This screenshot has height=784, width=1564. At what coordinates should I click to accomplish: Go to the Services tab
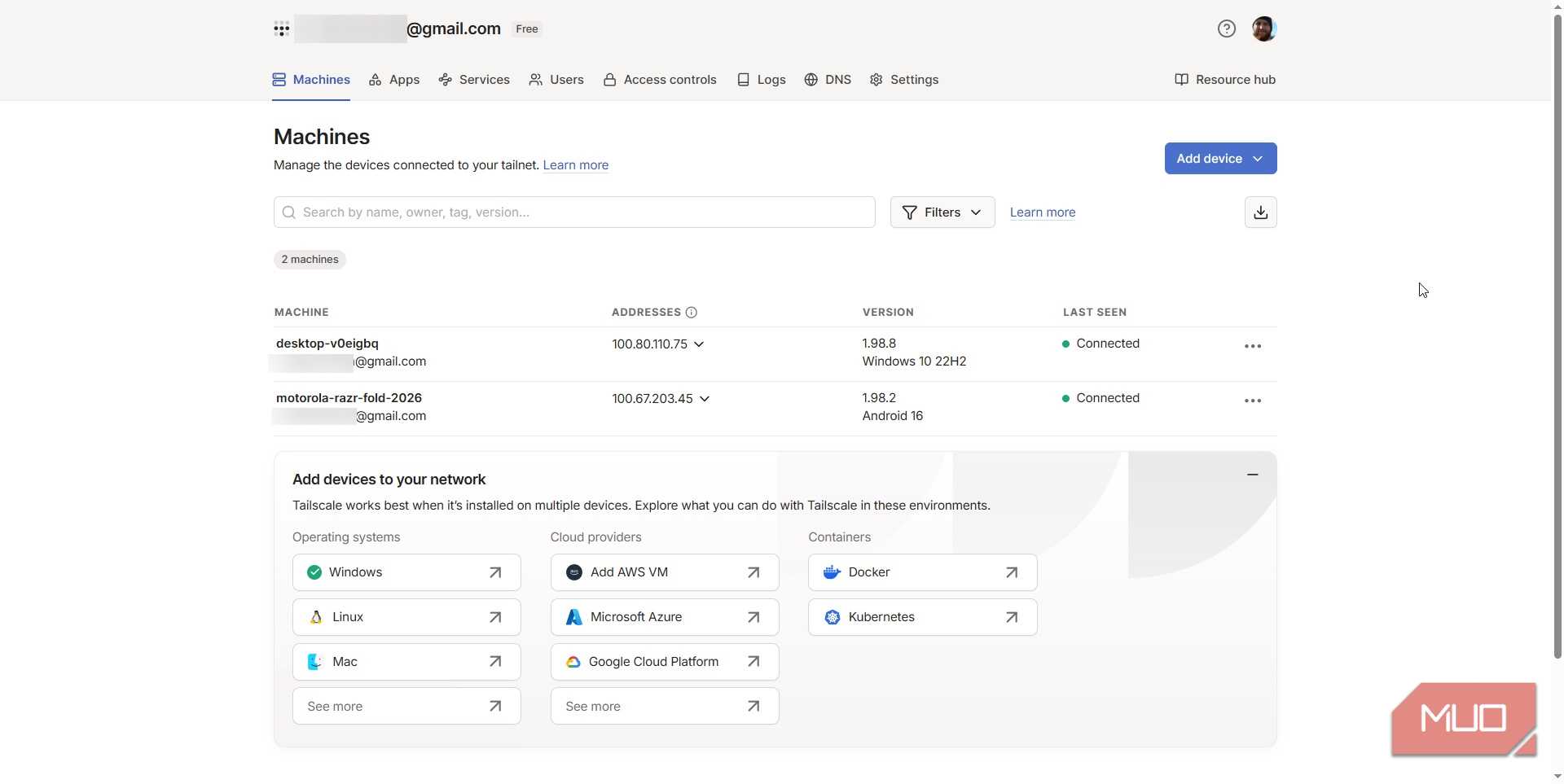pos(474,80)
